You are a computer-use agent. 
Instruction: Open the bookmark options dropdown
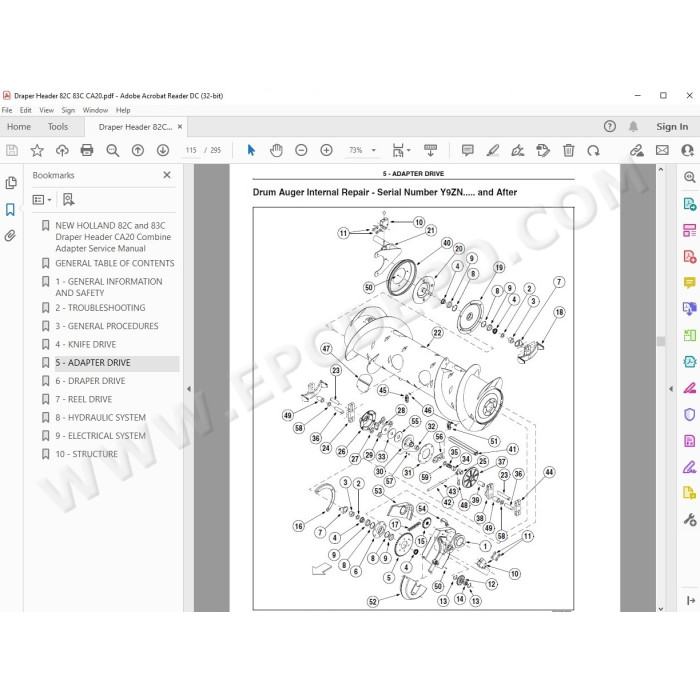point(42,200)
